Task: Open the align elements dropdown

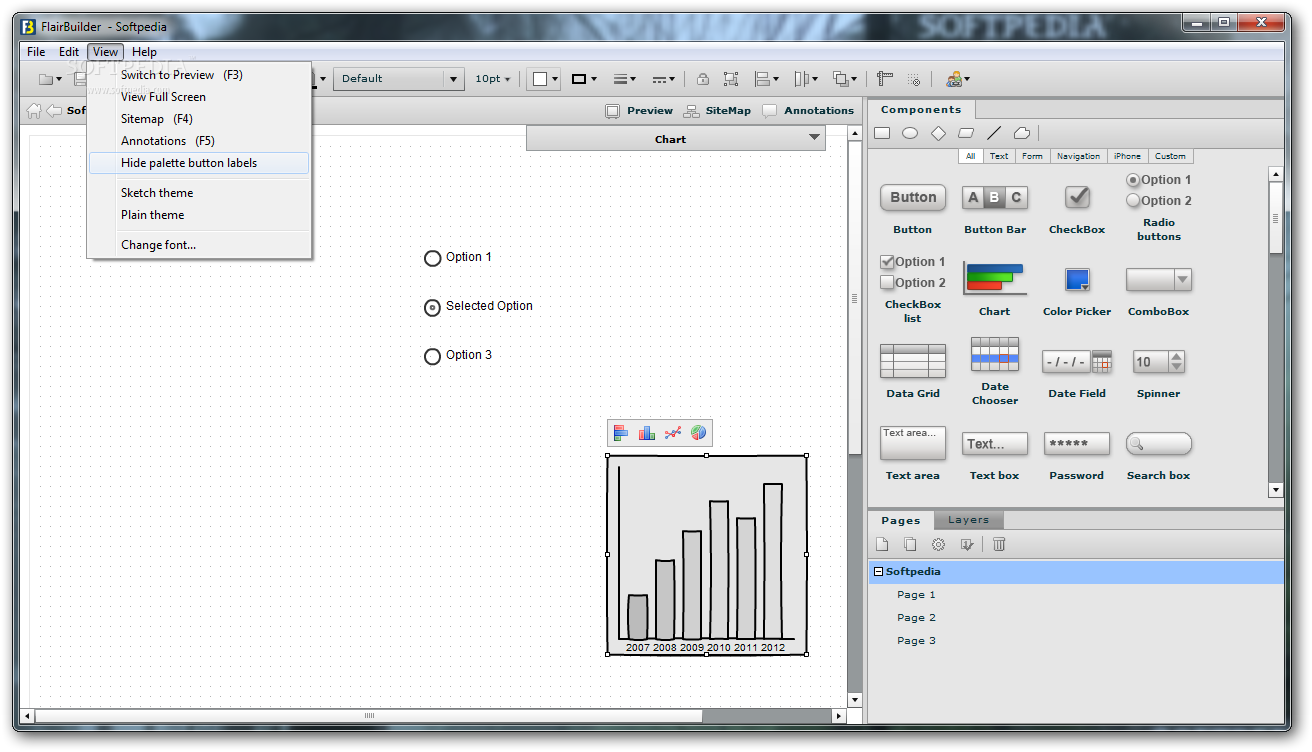Action: 768,79
